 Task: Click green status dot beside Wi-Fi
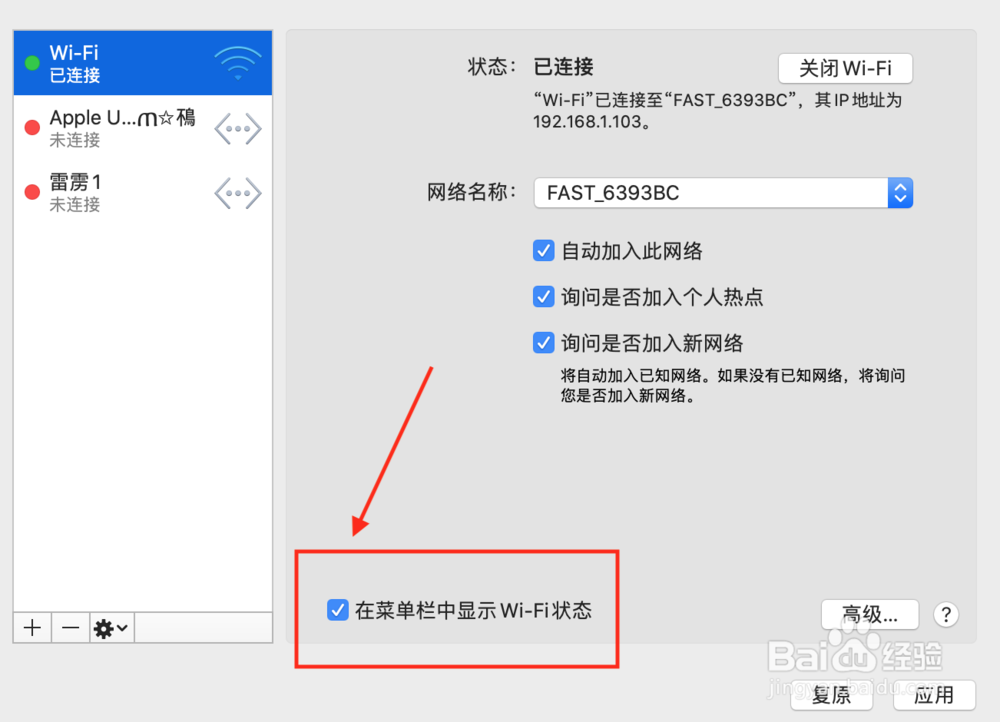pos(32,63)
